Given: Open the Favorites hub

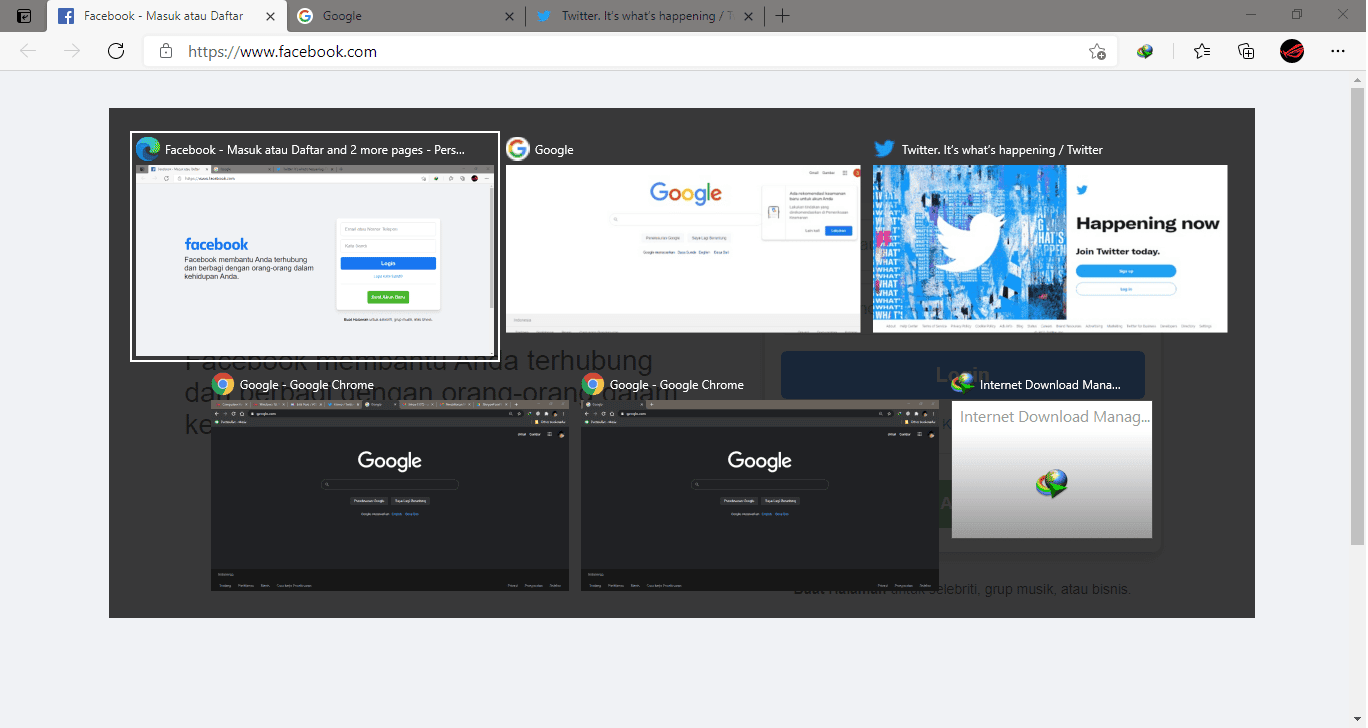Looking at the screenshot, I should coord(1201,51).
